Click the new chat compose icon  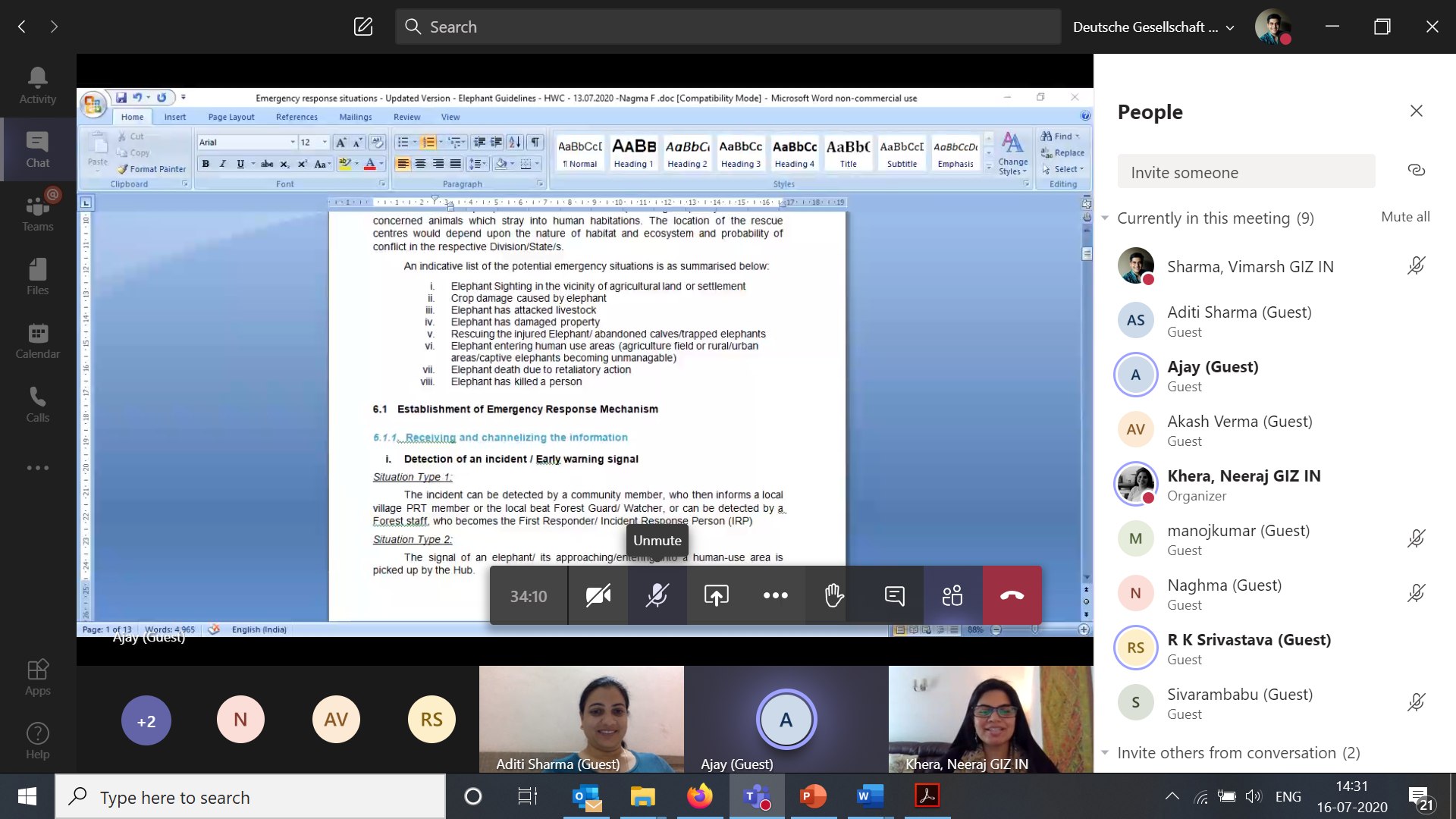pyautogui.click(x=363, y=27)
